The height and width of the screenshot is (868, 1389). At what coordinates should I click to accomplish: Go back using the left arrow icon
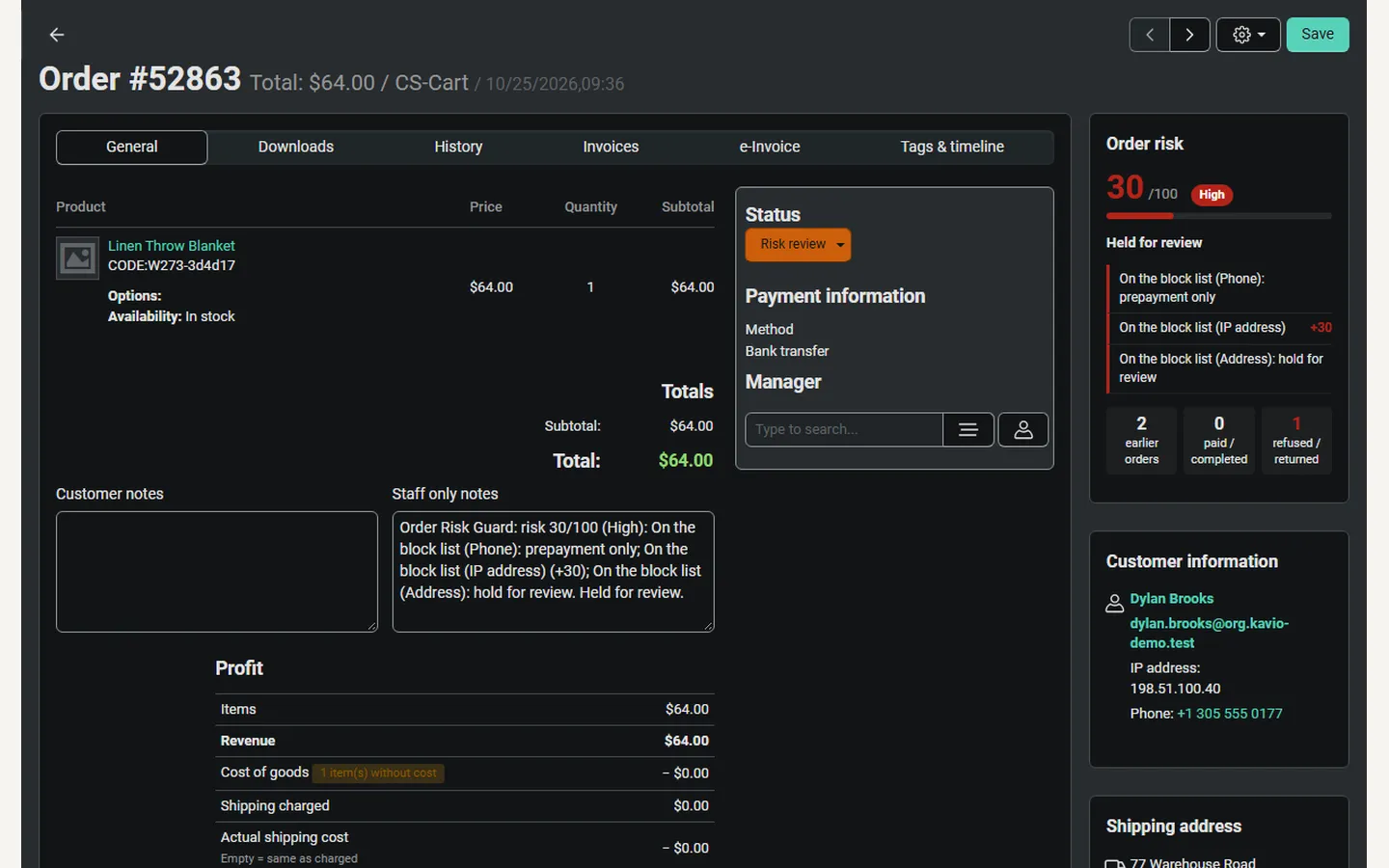coord(57,35)
